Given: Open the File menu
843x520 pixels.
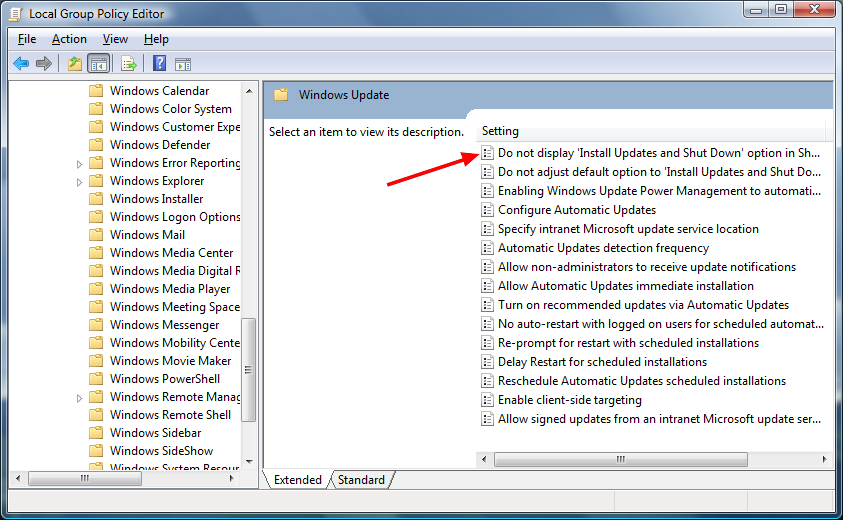Looking at the screenshot, I should coord(27,39).
